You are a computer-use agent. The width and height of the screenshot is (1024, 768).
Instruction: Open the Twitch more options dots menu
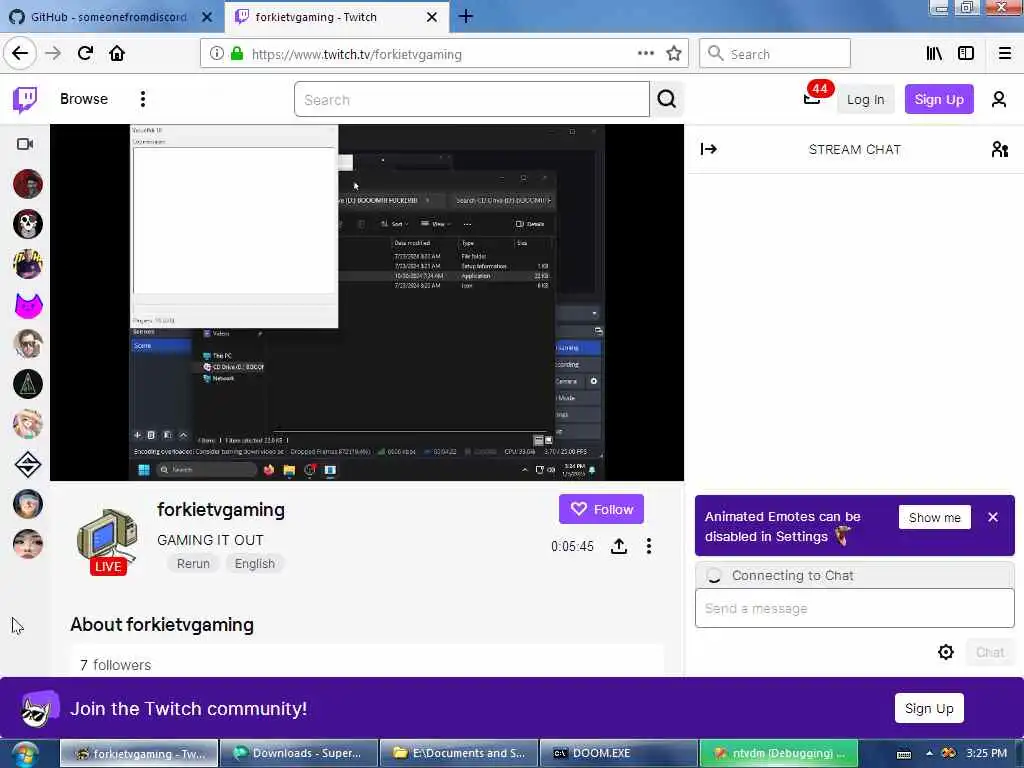click(x=142, y=99)
